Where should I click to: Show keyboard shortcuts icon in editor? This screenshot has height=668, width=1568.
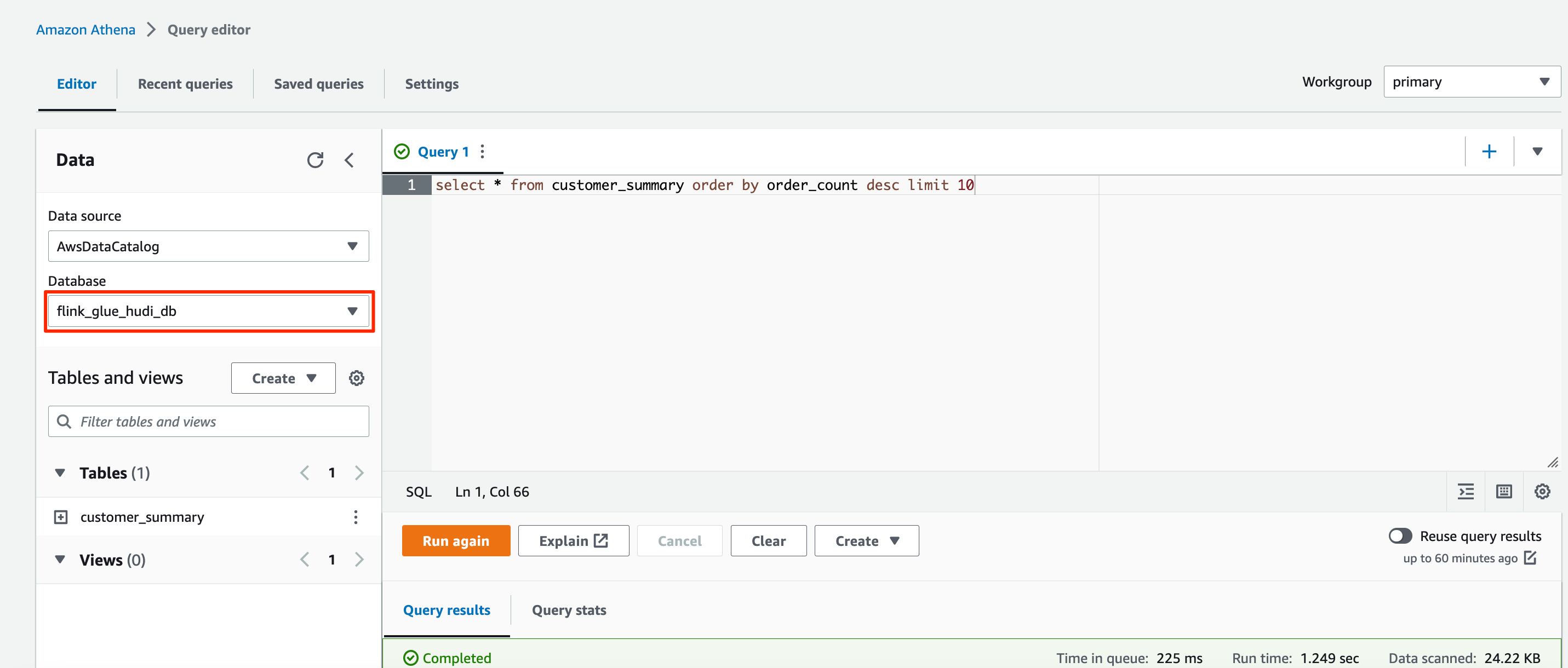point(1503,491)
